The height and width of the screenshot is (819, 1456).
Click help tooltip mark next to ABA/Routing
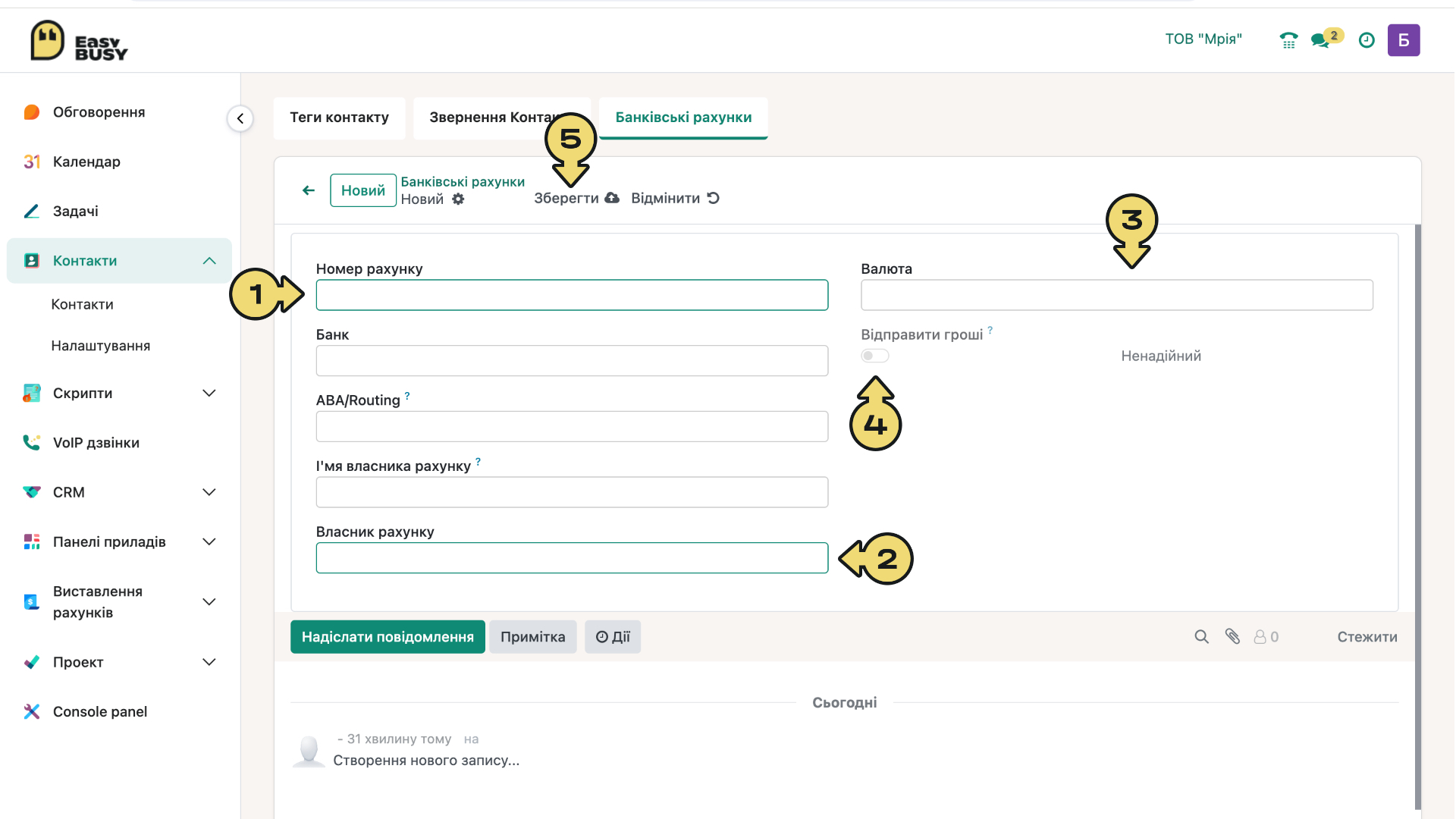407,396
